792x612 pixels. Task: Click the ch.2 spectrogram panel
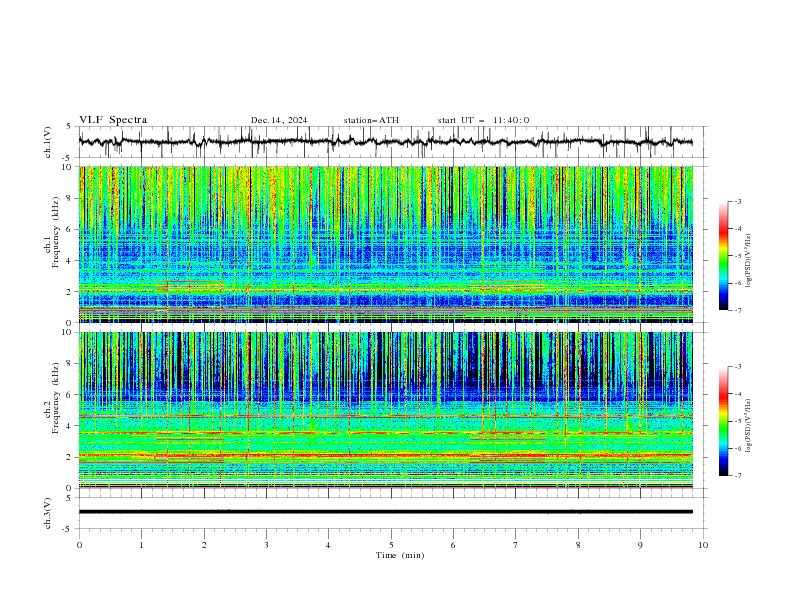coord(385,410)
